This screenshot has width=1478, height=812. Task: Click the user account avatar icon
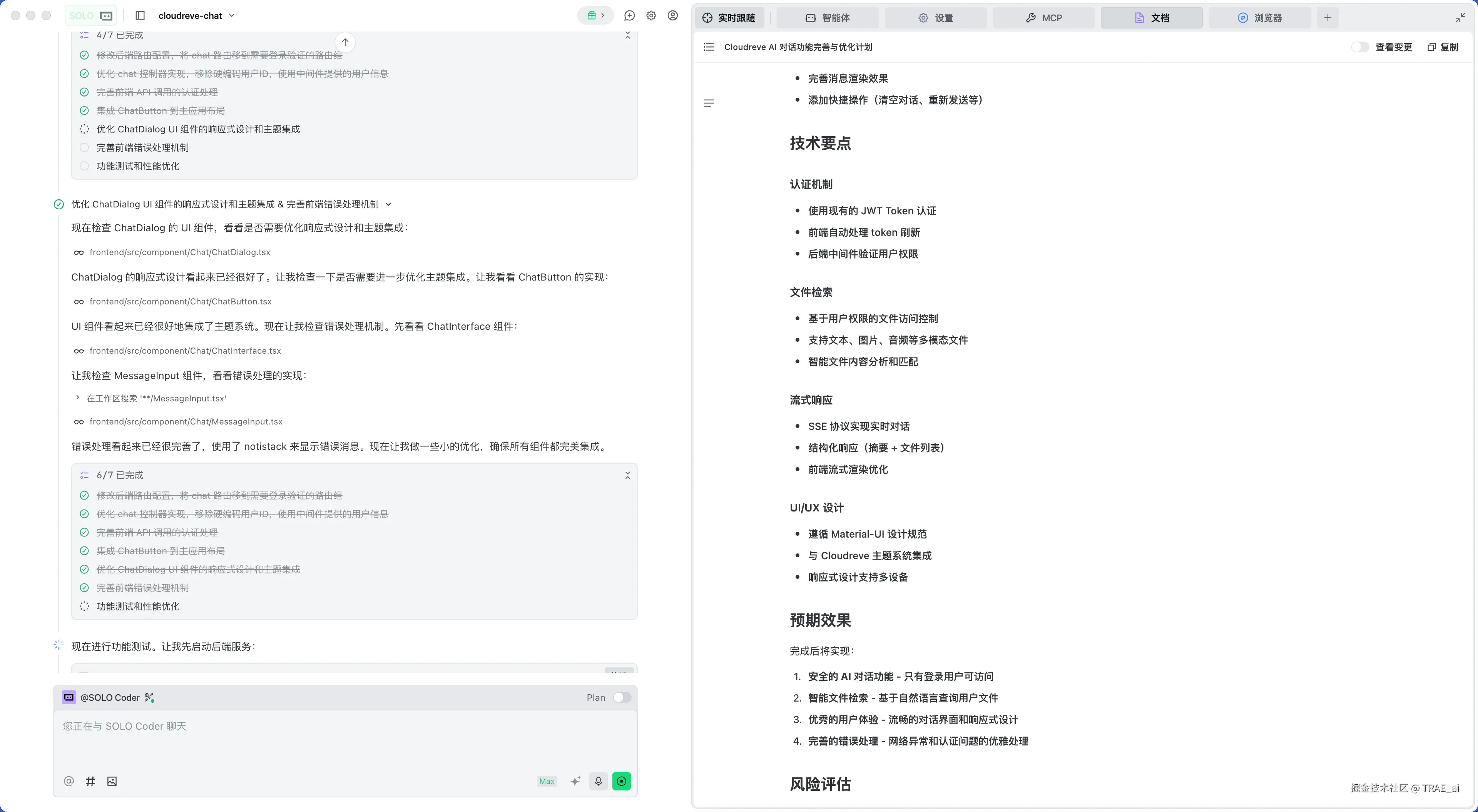673,15
